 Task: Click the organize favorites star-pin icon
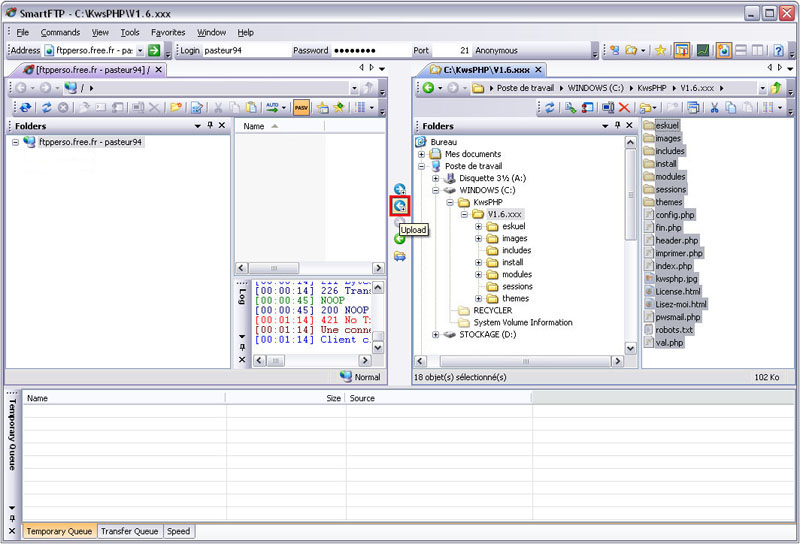[338, 108]
